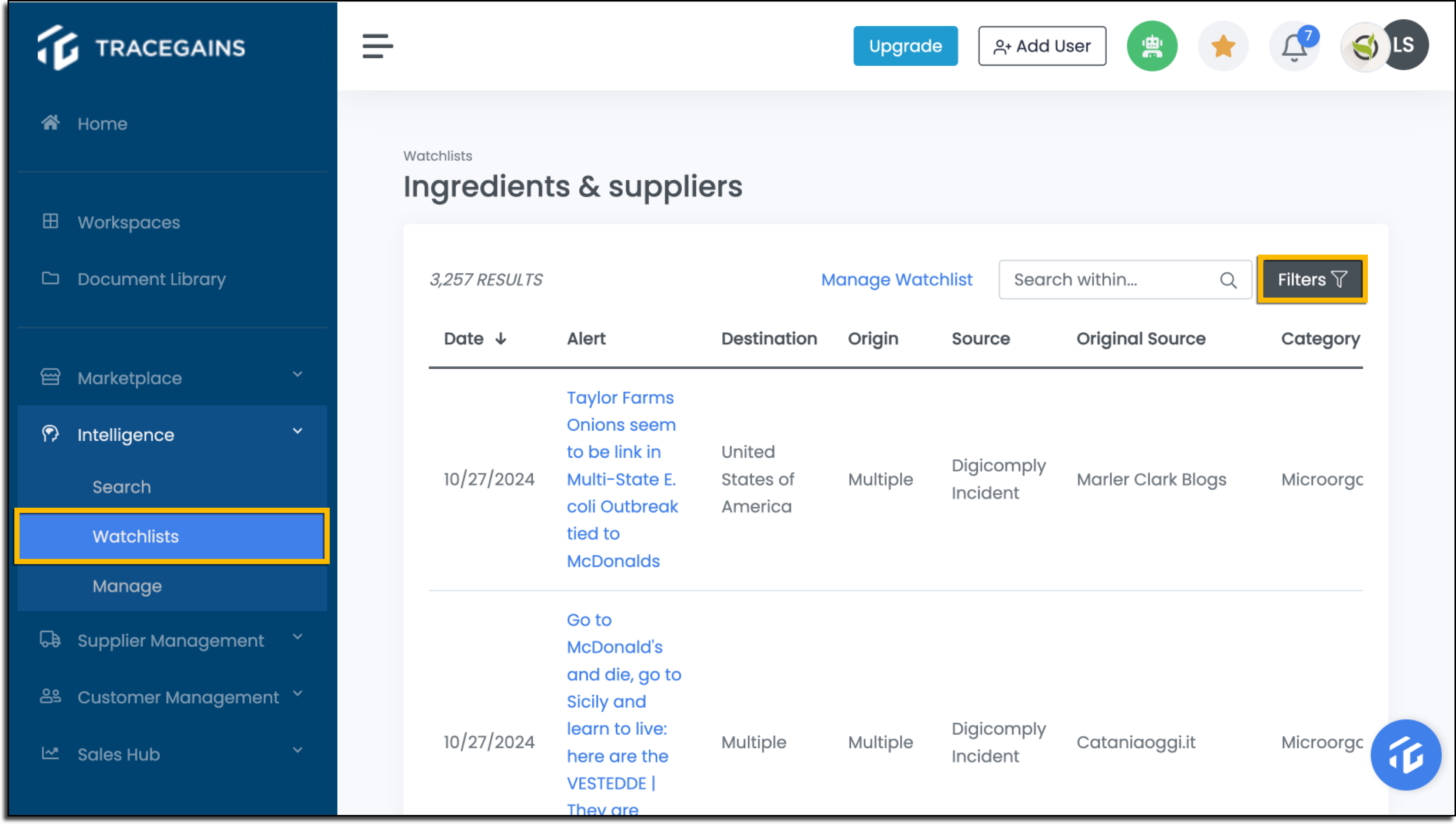Go to Document Library
The image size is (1456, 824).
151,279
